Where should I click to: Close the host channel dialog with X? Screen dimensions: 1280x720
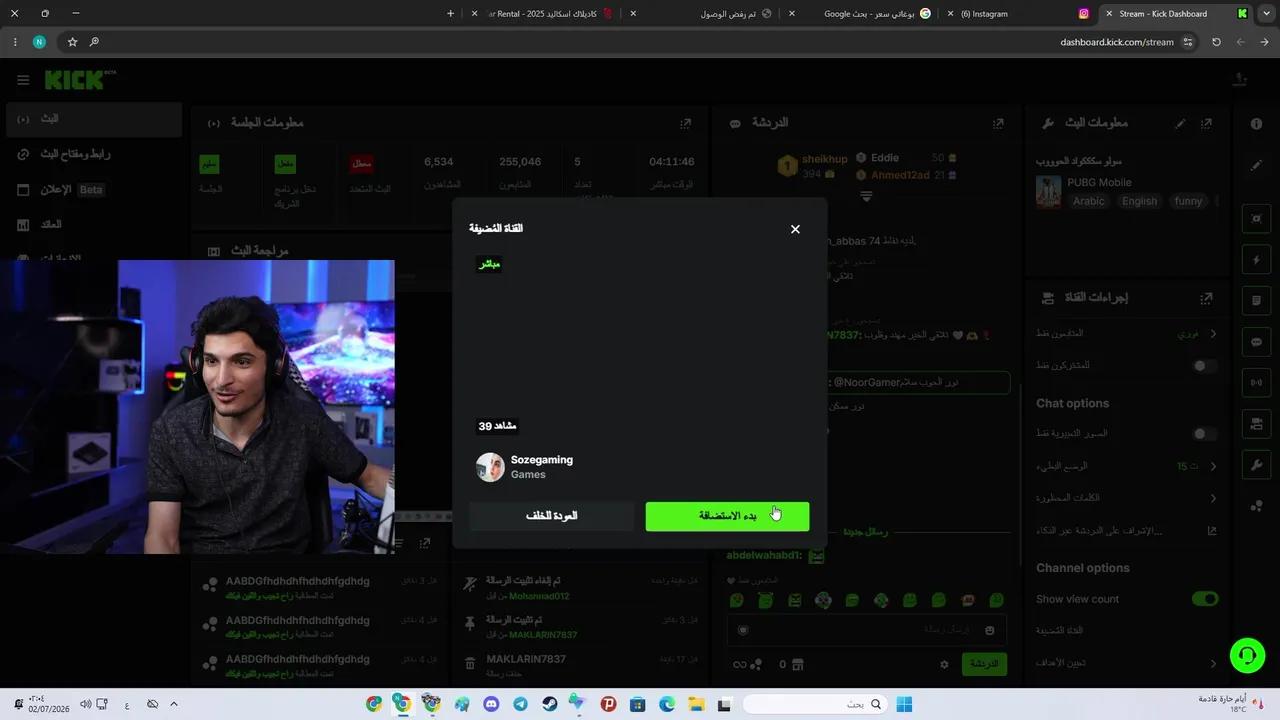tap(795, 229)
